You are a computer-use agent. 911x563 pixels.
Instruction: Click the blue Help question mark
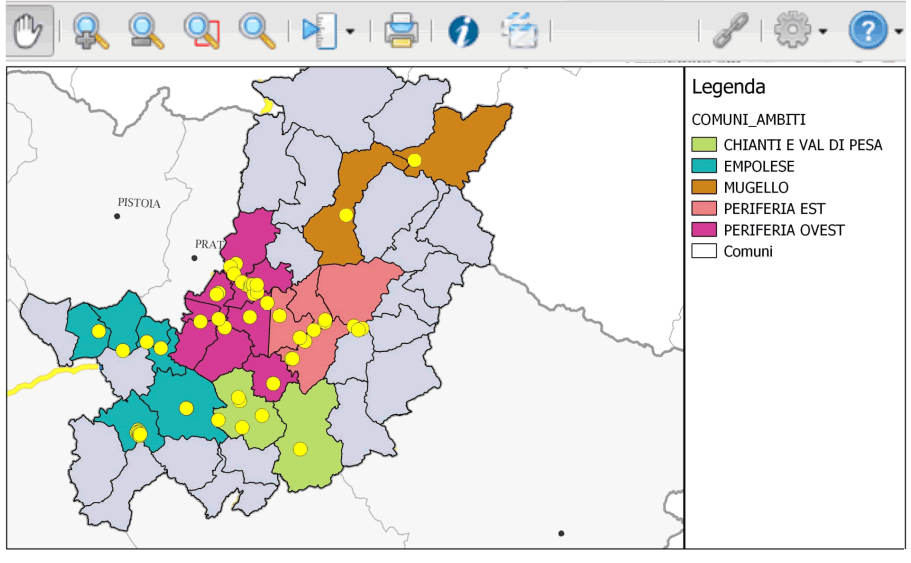coord(867,32)
